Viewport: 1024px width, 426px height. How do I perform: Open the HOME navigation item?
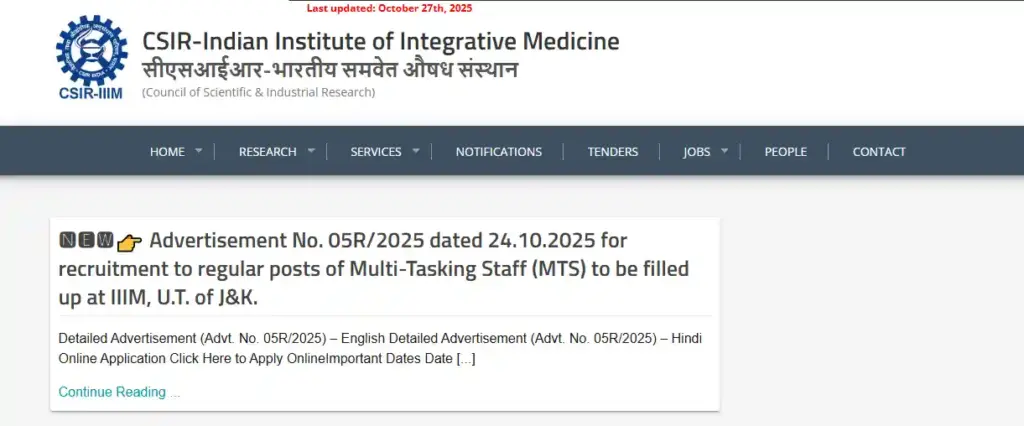tap(167, 152)
